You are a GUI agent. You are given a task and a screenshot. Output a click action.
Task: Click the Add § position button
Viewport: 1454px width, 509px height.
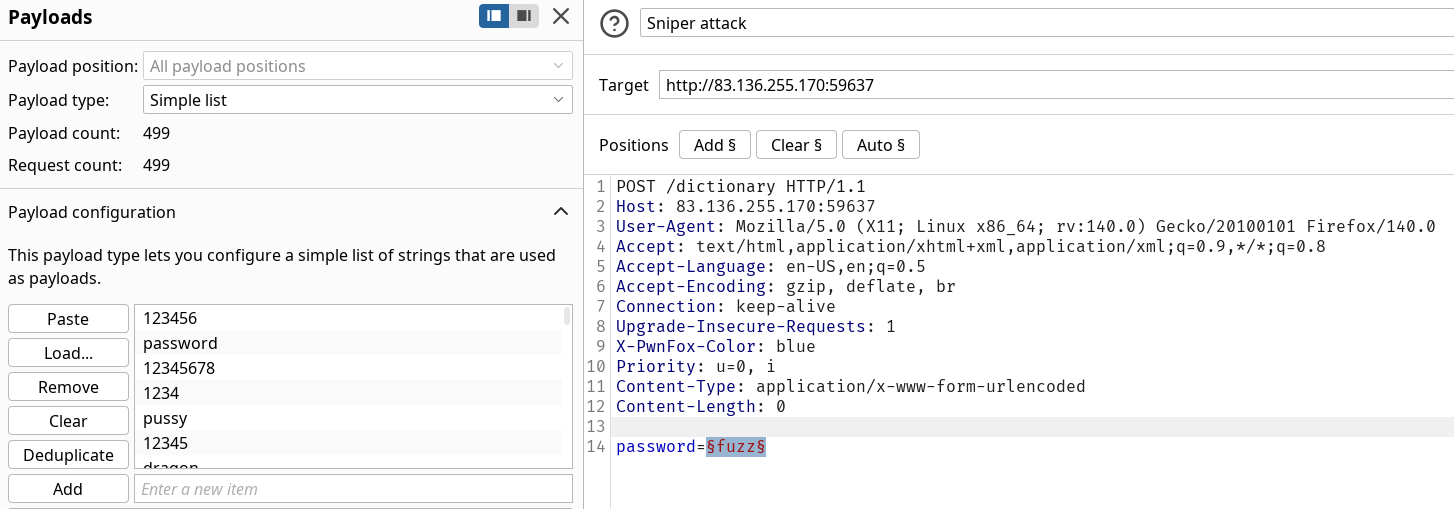coord(714,145)
